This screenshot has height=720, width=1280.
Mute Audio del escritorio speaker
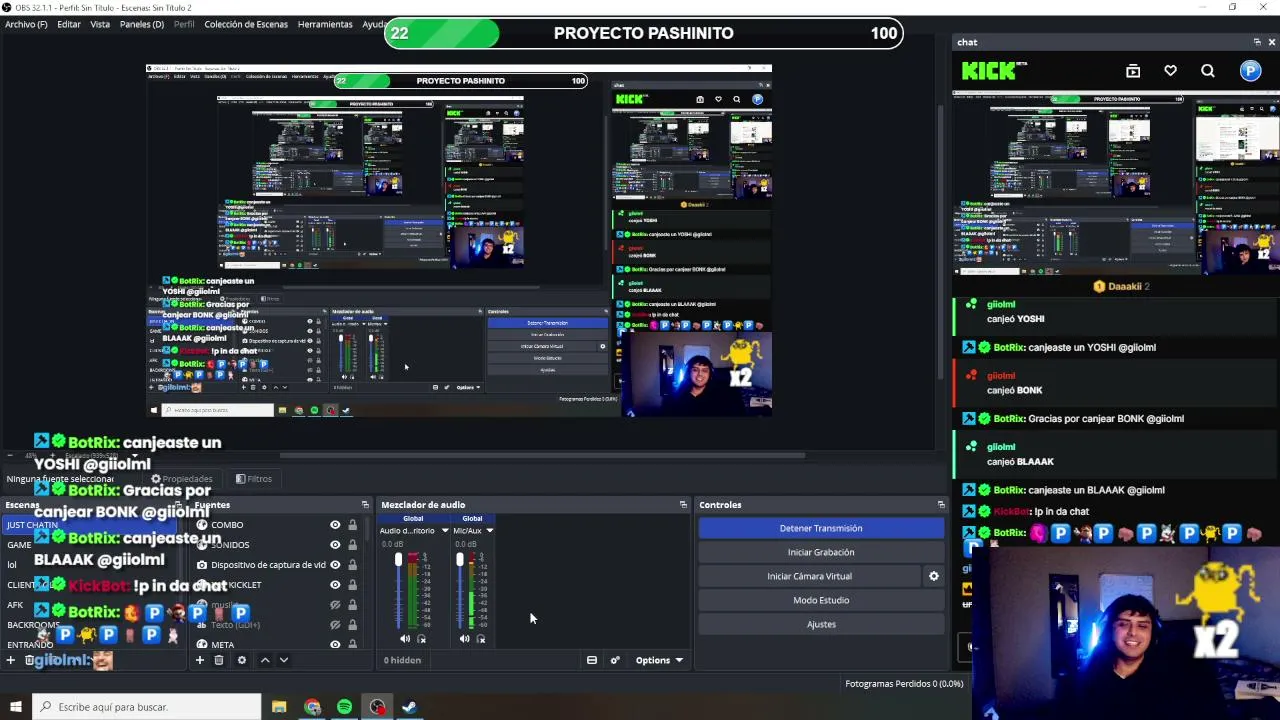[405, 639]
